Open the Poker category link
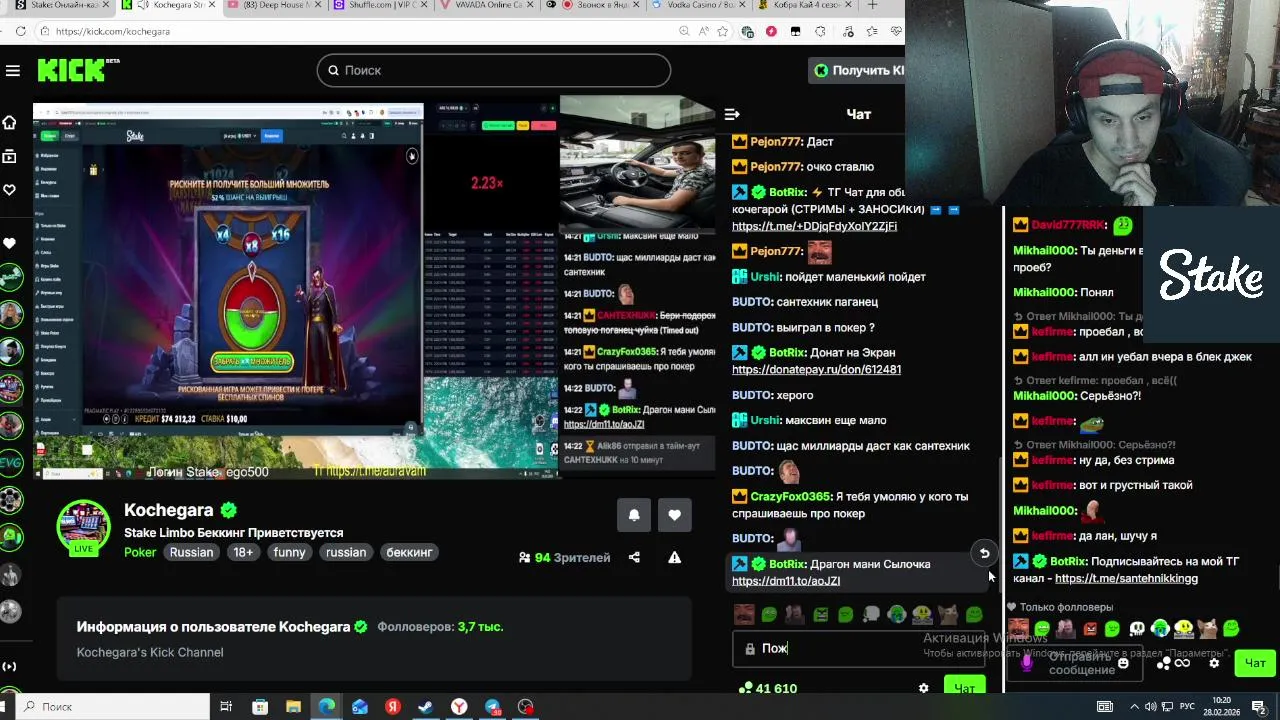The width and height of the screenshot is (1280, 720). [x=140, y=552]
